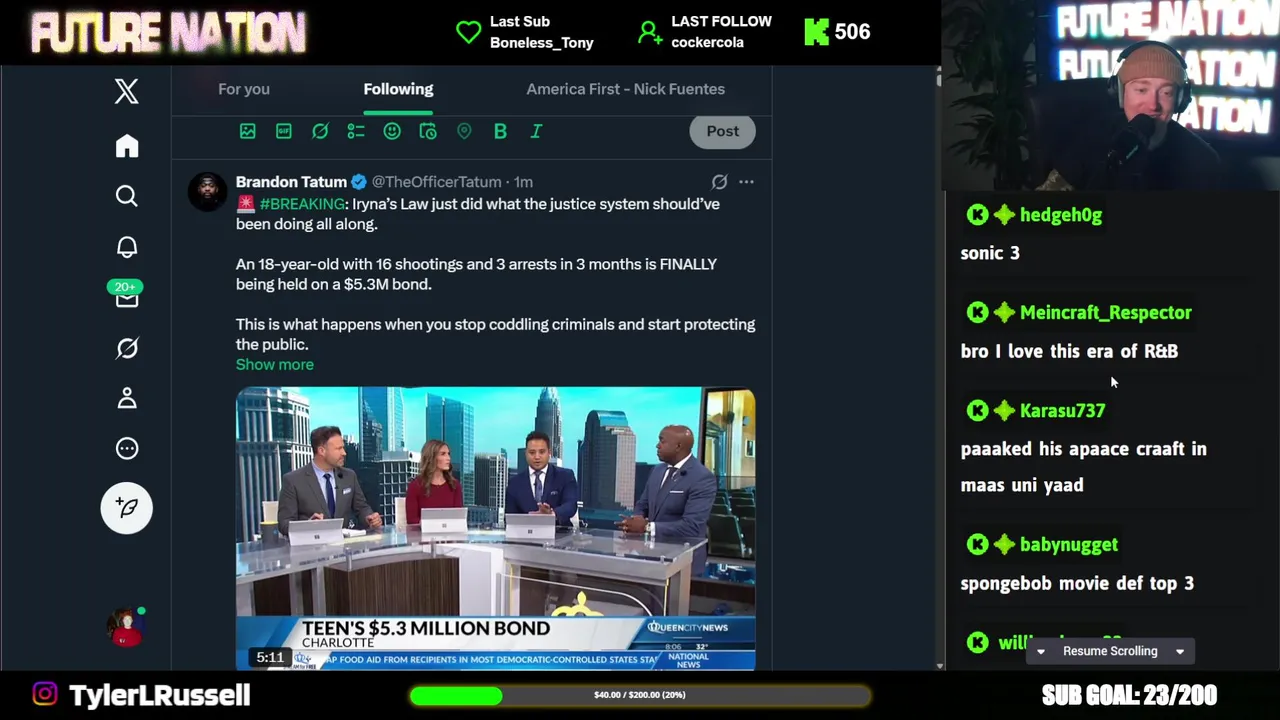The image size is (1280, 720).
Task: Click the 5:11 video duration badge
Action: click(x=270, y=657)
